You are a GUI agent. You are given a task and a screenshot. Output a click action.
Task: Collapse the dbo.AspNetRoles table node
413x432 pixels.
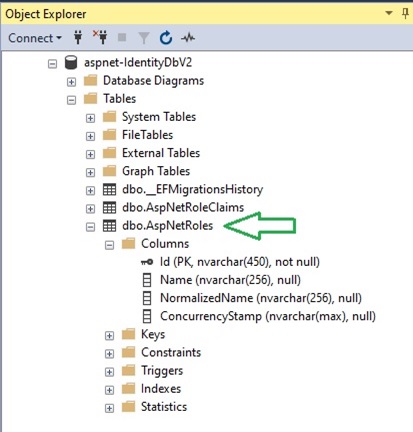coord(90,227)
